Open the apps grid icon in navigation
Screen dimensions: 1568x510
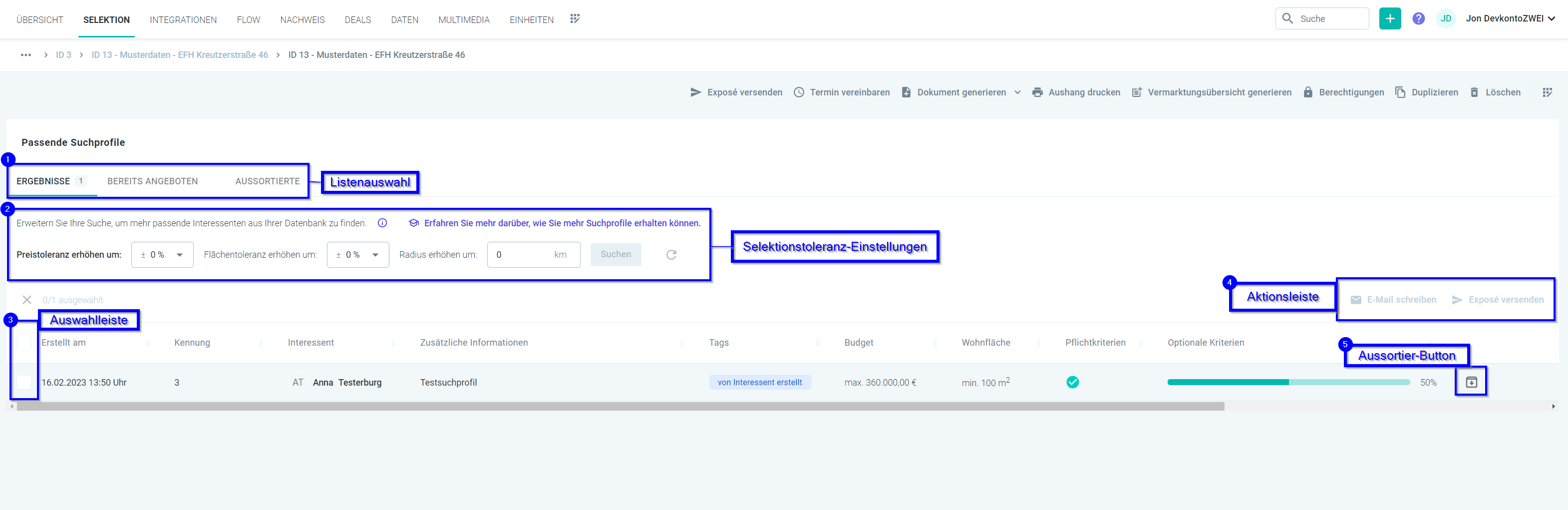click(575, 19)
